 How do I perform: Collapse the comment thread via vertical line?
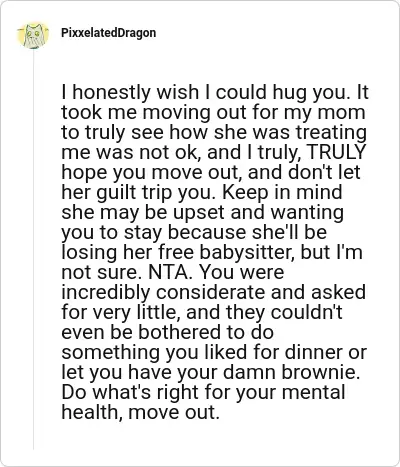click(x=33, y=250)
